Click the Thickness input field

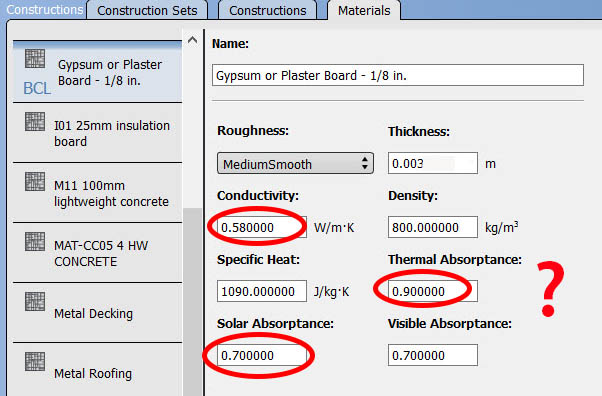click(x=433, y=163)
